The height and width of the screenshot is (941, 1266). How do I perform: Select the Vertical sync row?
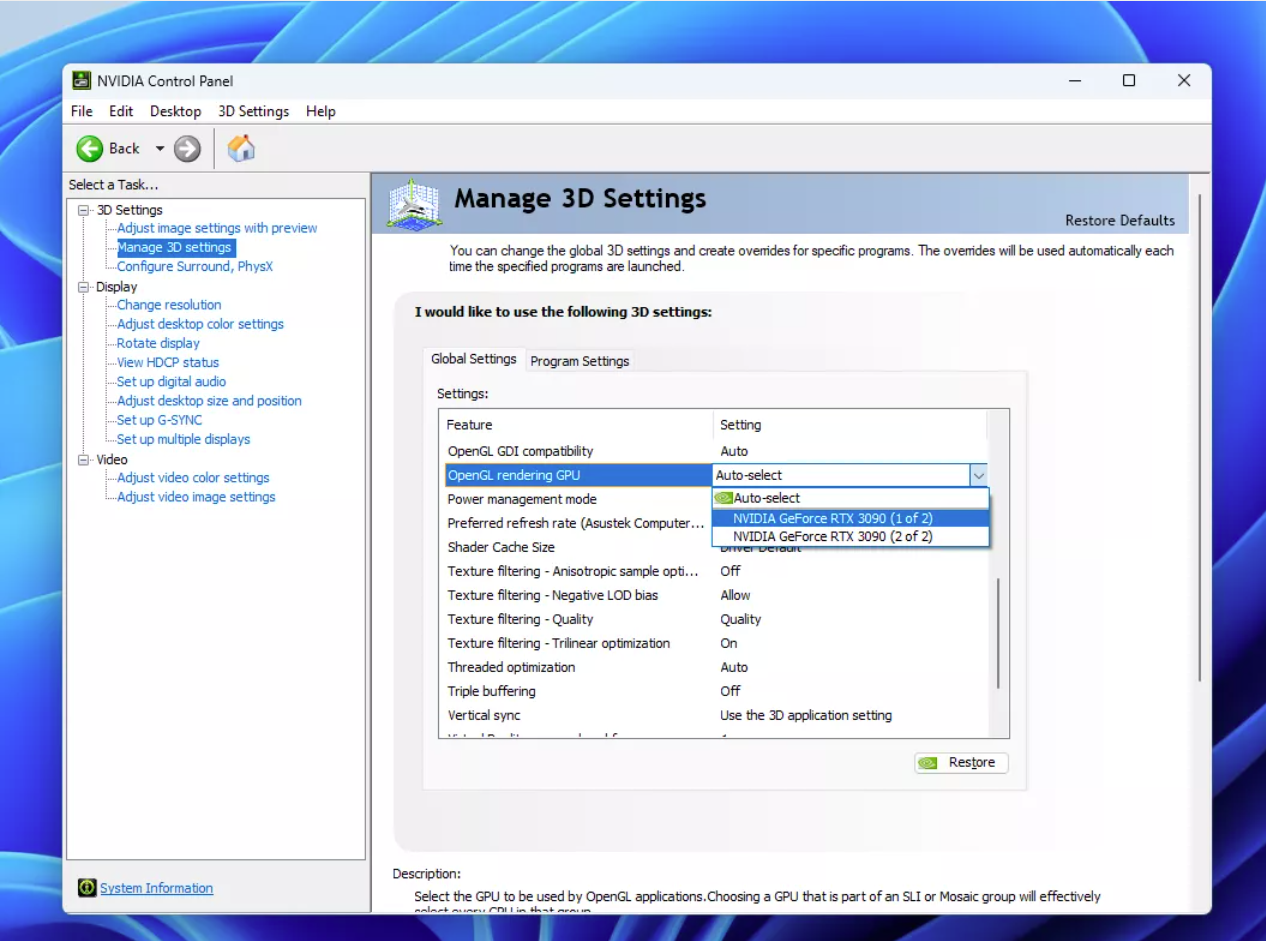pos(714,715)
